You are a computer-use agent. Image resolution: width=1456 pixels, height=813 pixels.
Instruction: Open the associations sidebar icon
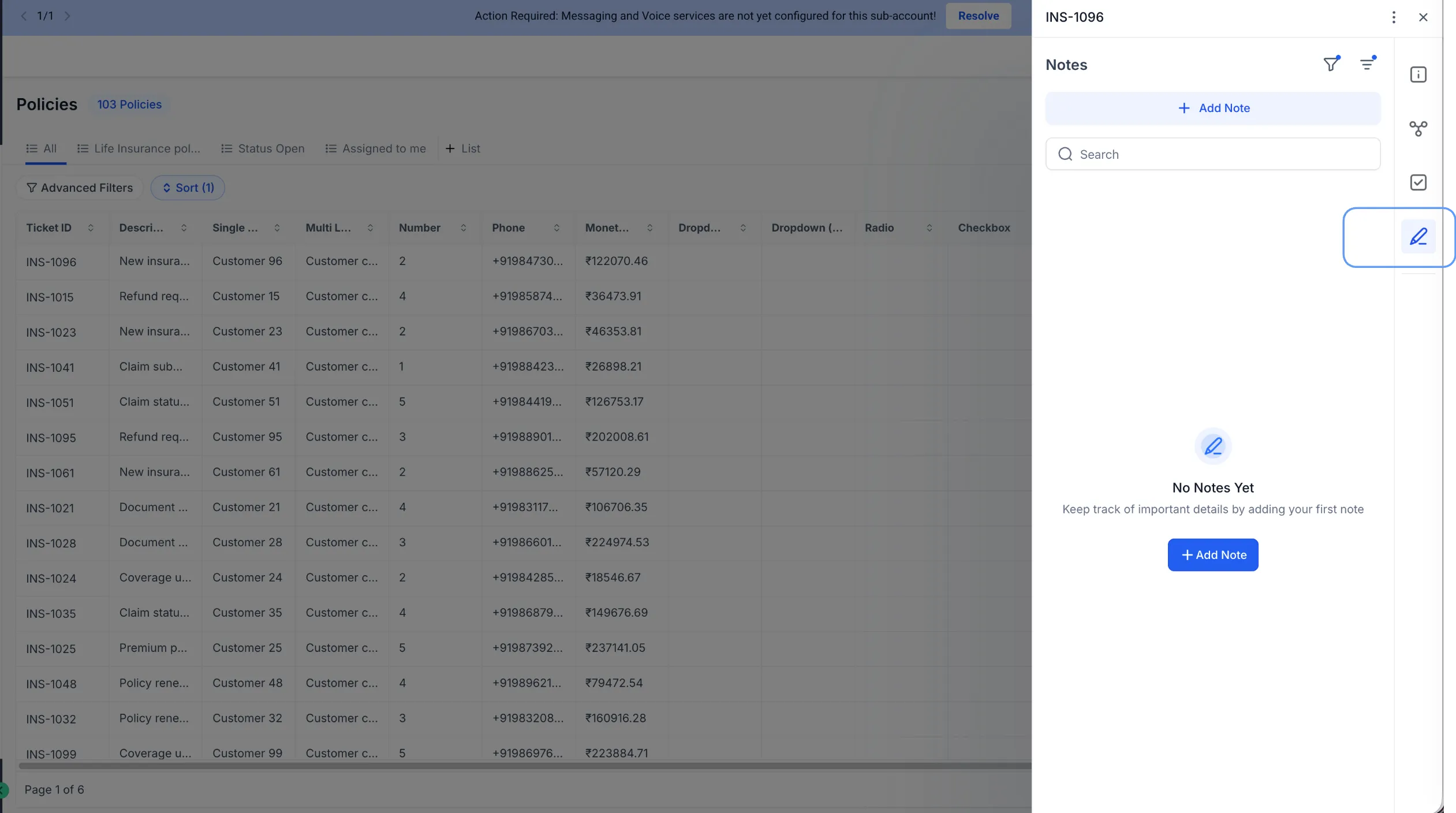click(x=1418, y=128)
